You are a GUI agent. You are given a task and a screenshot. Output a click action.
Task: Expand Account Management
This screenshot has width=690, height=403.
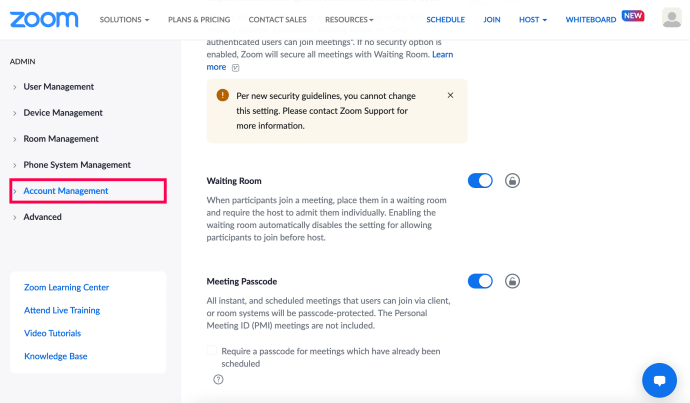point(88,191)
